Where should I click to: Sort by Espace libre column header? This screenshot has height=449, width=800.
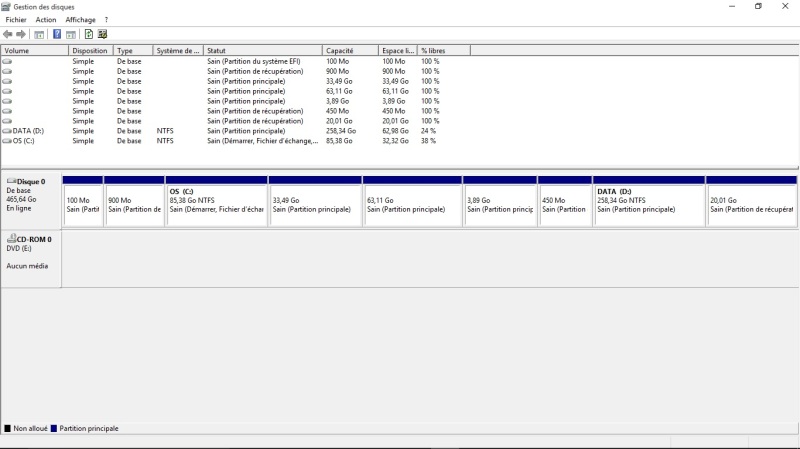pyautogui.click(x=398, y=51)
